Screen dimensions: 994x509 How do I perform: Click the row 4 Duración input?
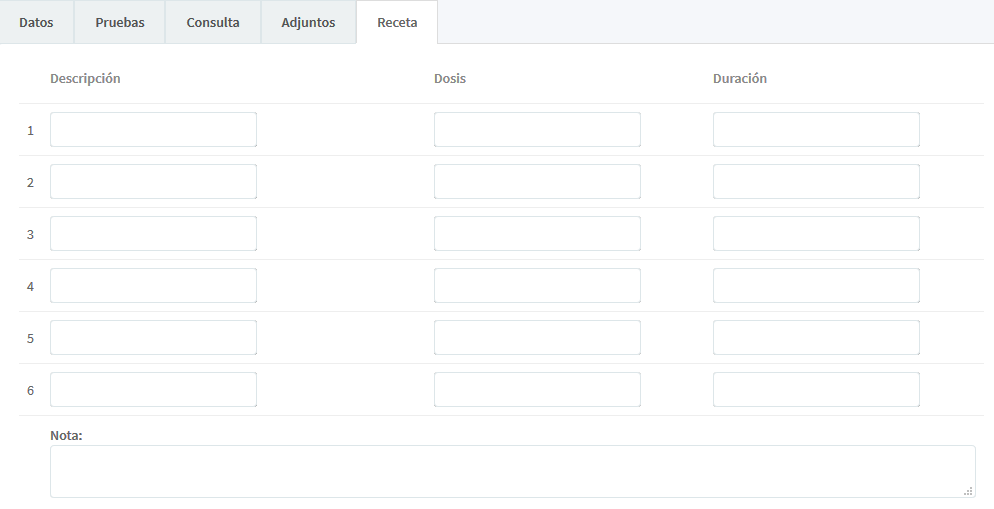pos(816,286)
